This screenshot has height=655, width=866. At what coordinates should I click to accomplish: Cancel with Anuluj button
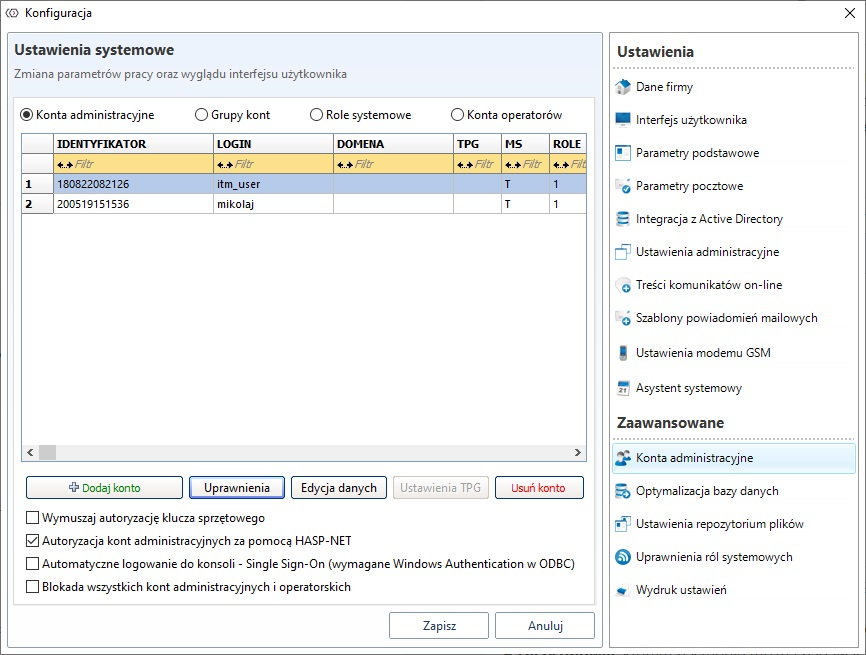545,626
